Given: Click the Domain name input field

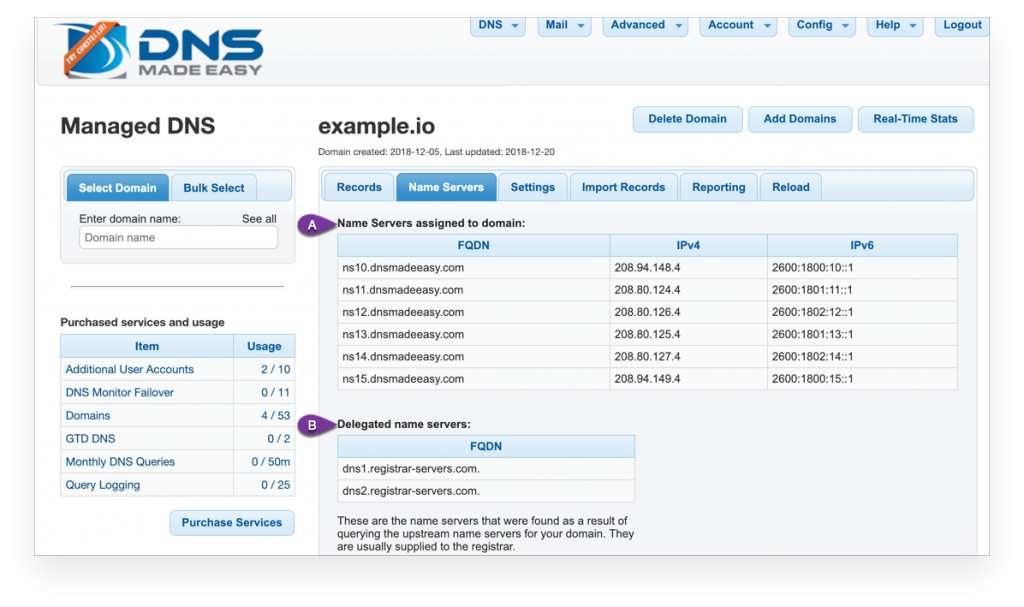Looking at the screenshot, I should [178, 238].
